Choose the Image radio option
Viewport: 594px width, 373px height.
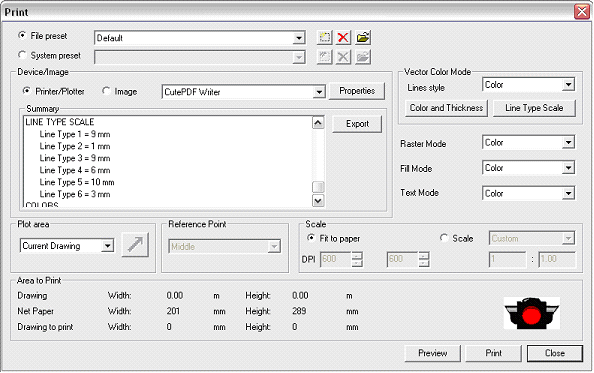106,91
